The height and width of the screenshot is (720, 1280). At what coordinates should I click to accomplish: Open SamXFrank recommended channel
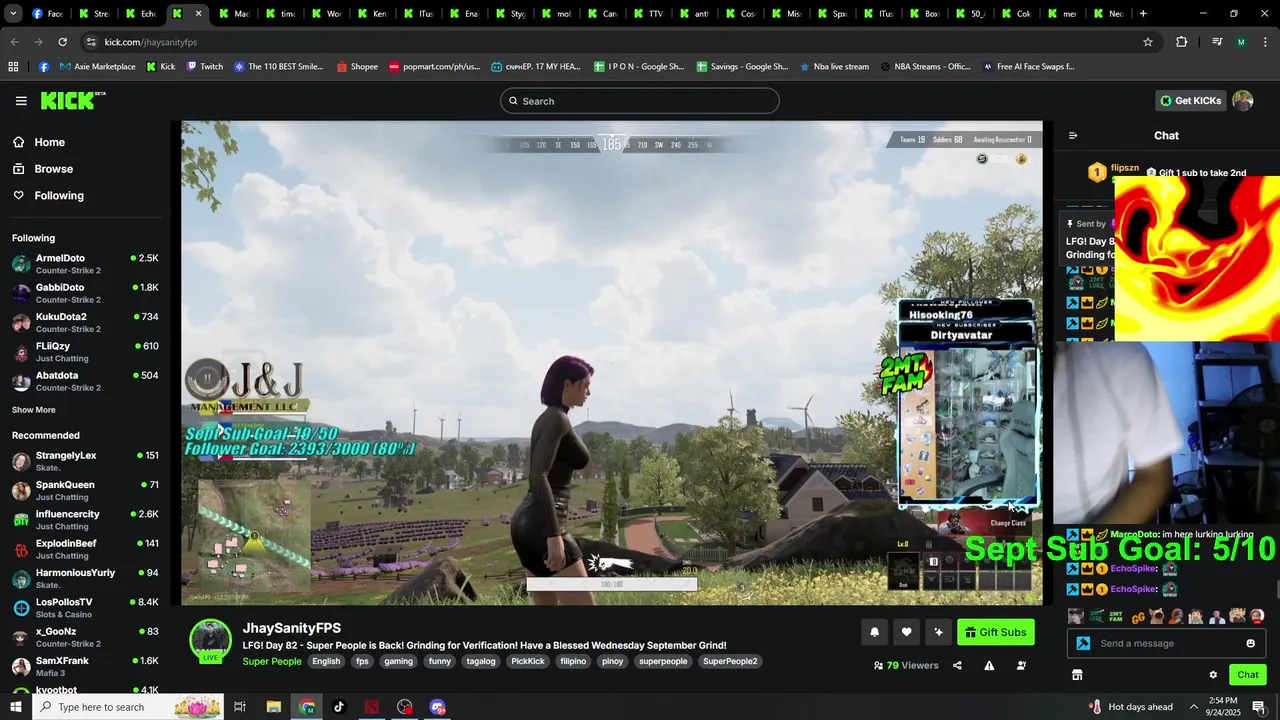tap(85, 666)
